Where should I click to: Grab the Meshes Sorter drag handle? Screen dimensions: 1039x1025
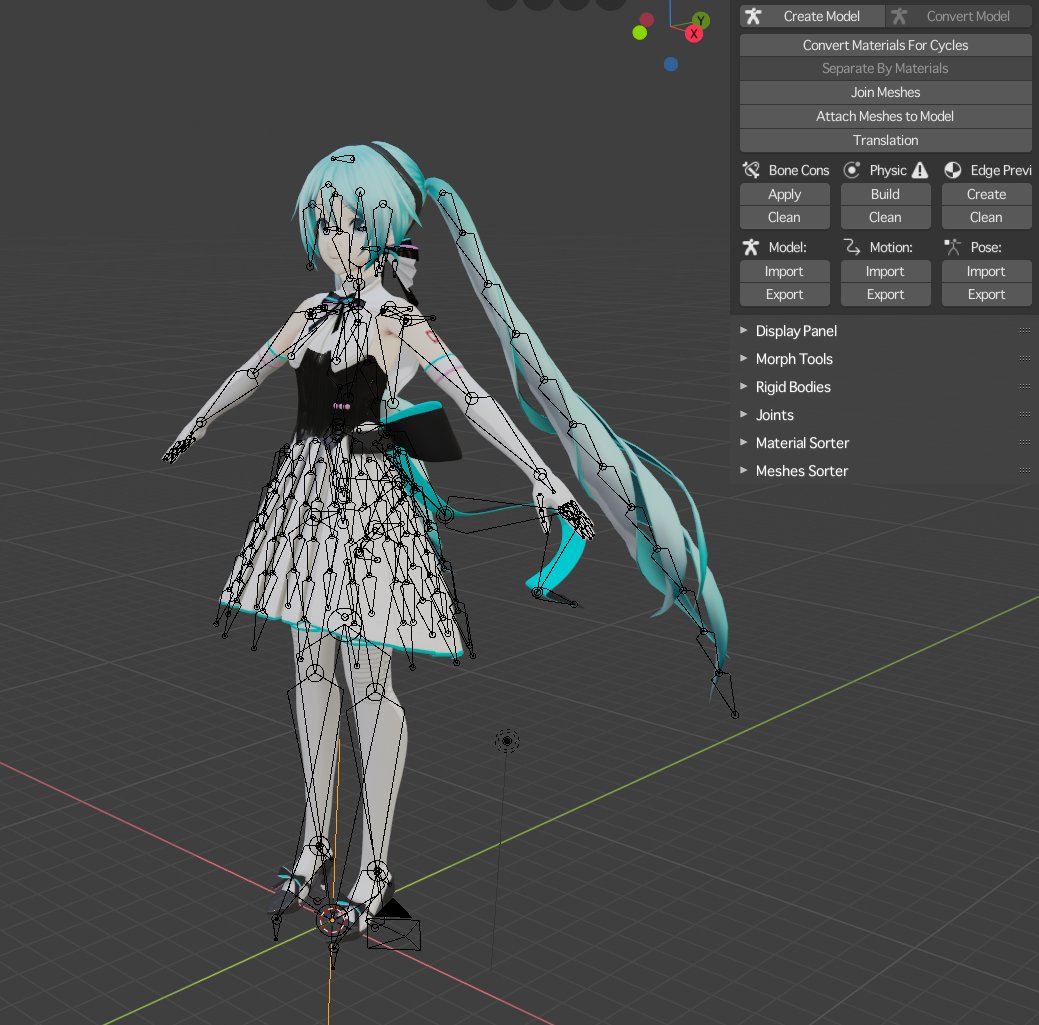[1024, 470]
